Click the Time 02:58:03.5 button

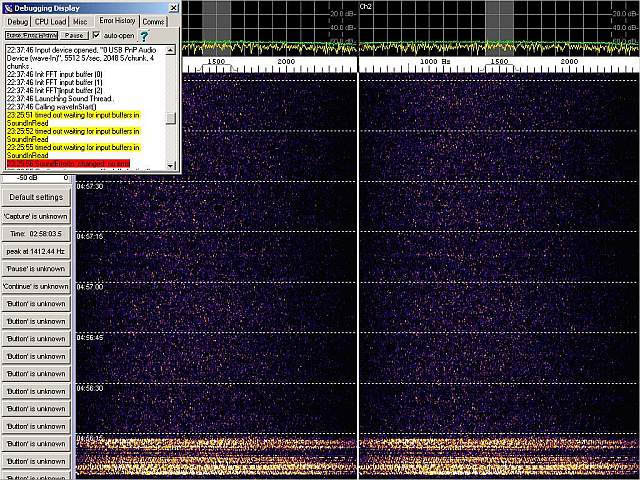pos(36,233)
